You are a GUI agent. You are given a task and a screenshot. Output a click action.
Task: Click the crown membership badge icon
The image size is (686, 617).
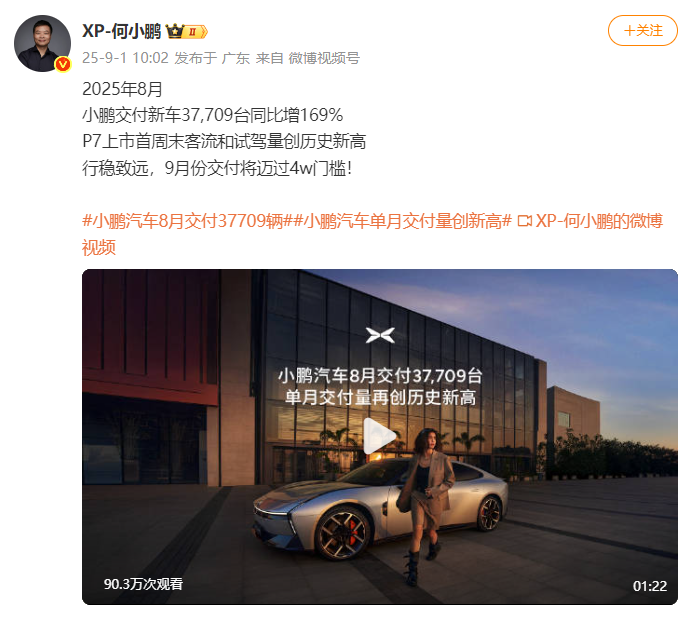click(175, 32)
